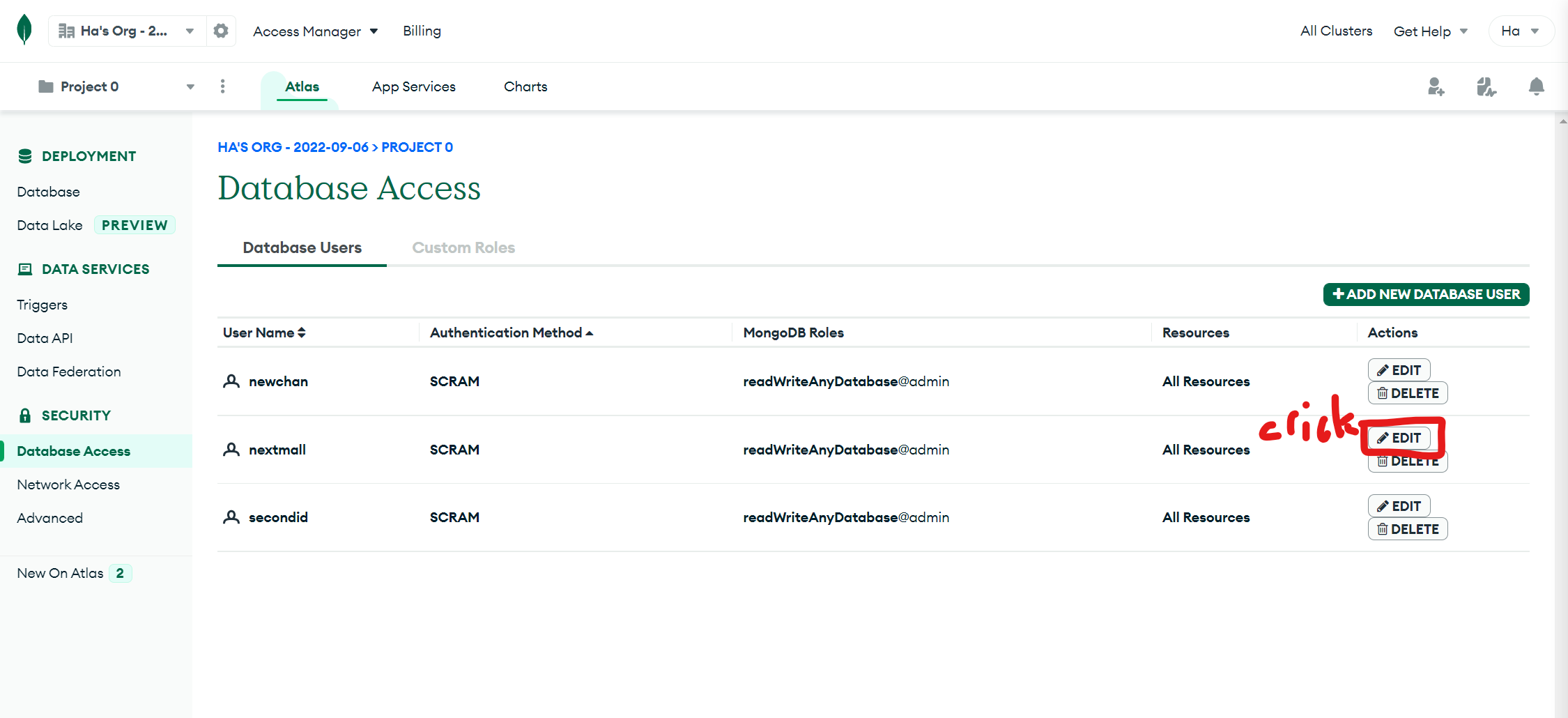This screenshot has height=718, width=1568.
Task: Open Database in the sidebar
Action: click(48, 192)
